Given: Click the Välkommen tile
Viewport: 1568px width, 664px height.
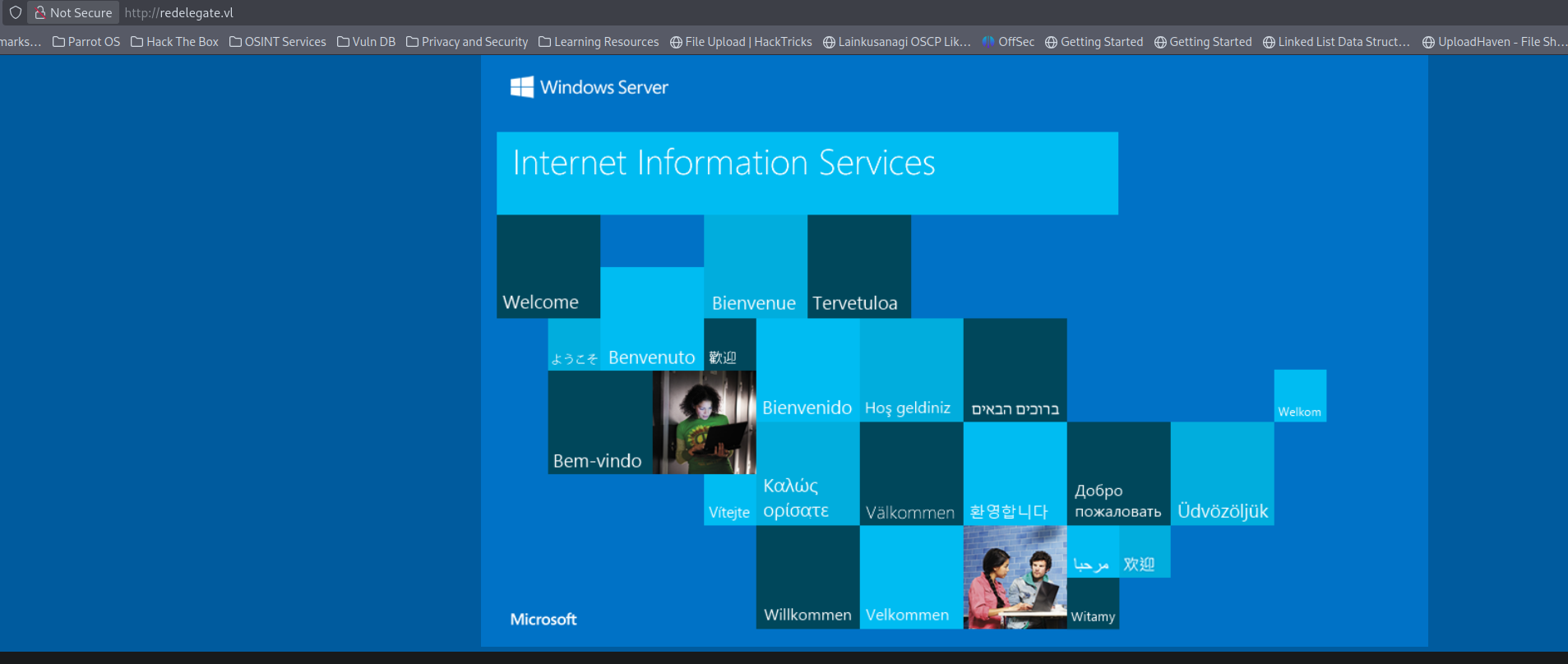Looking at the screenshot, I should pos(911,473).
